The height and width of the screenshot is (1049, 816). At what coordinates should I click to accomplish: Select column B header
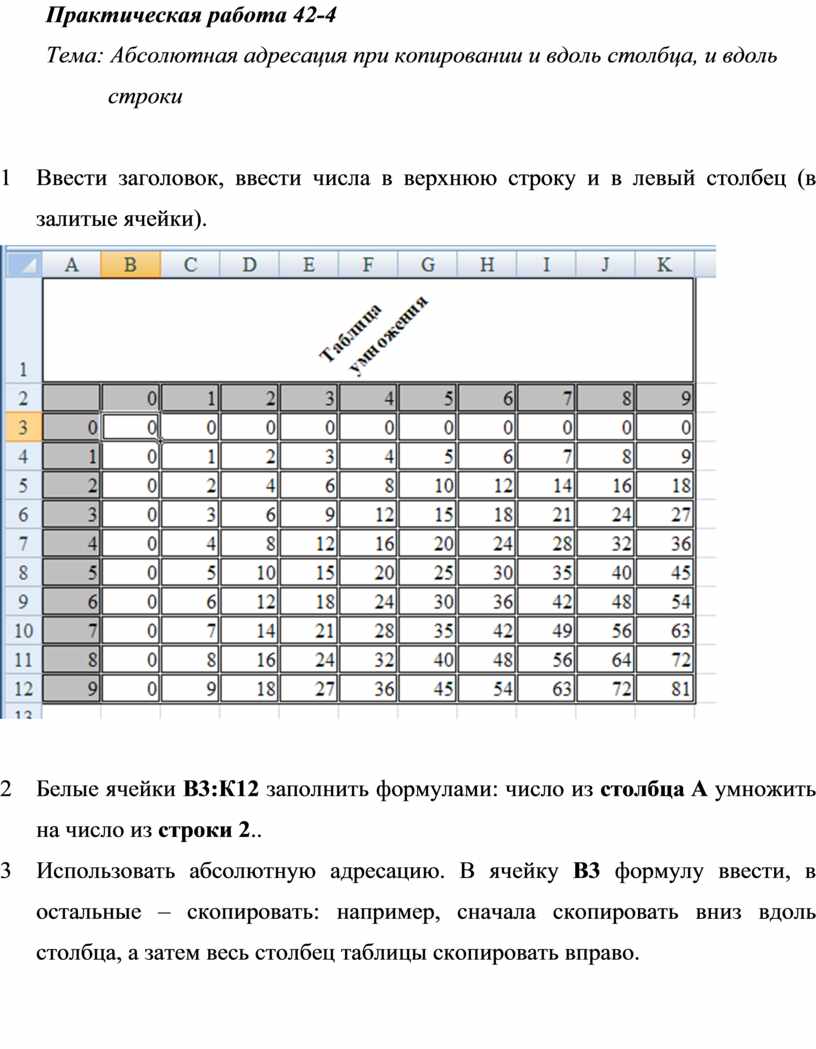(131, 264)
